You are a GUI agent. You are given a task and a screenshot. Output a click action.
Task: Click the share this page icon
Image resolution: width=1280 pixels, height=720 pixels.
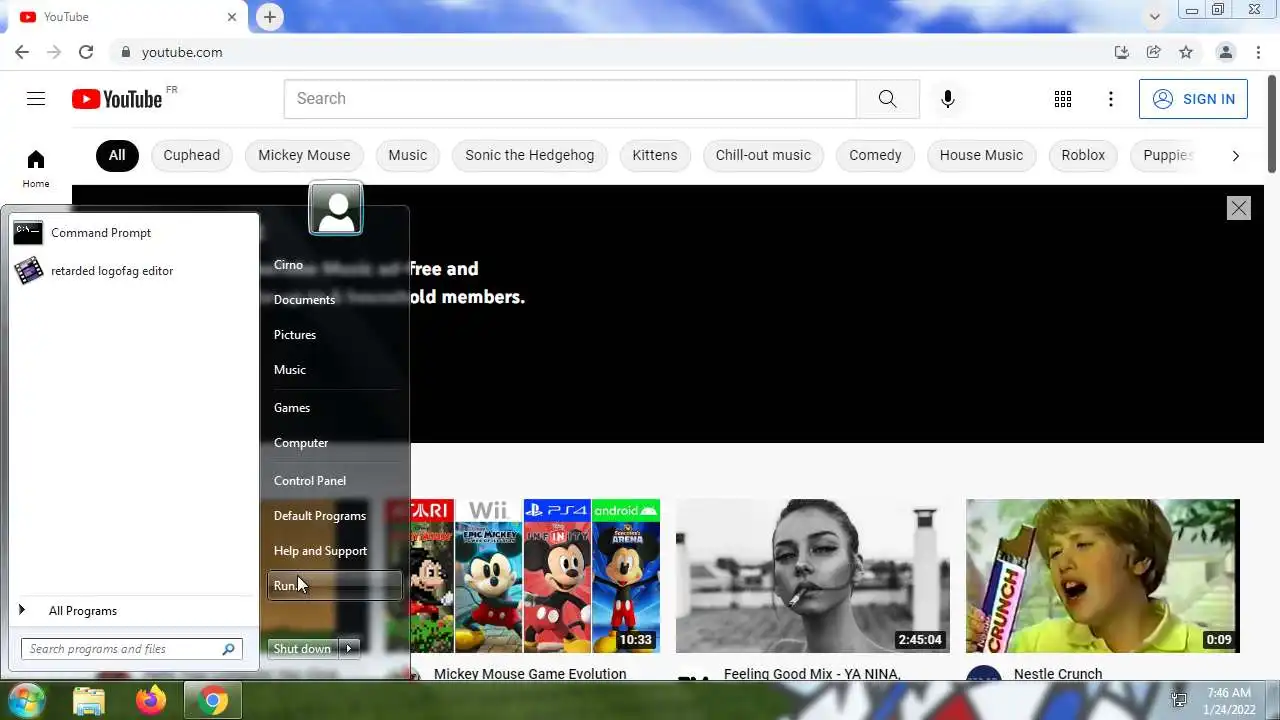(1154, 52)
